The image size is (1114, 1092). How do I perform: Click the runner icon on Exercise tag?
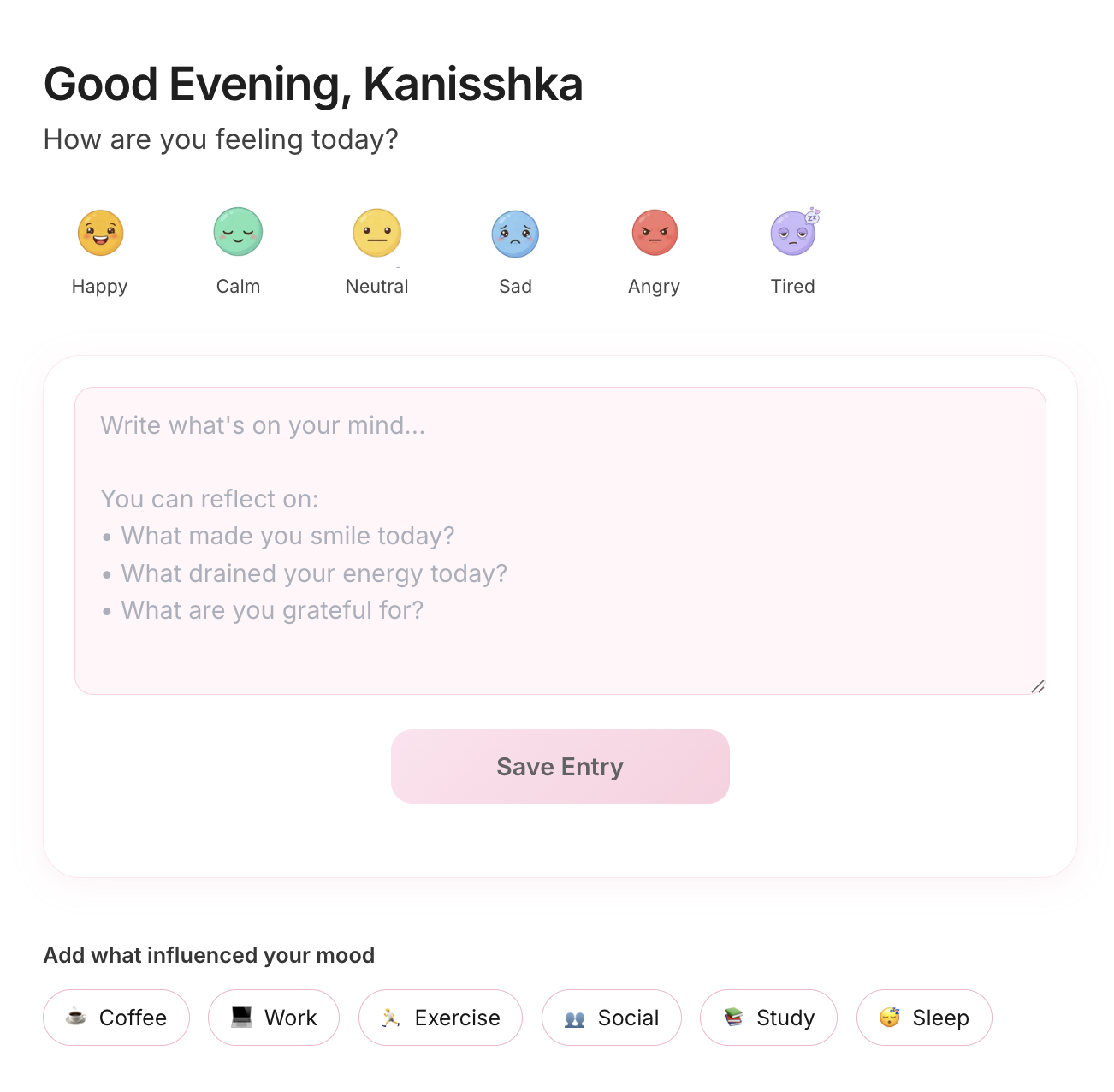click(389, 1018)
